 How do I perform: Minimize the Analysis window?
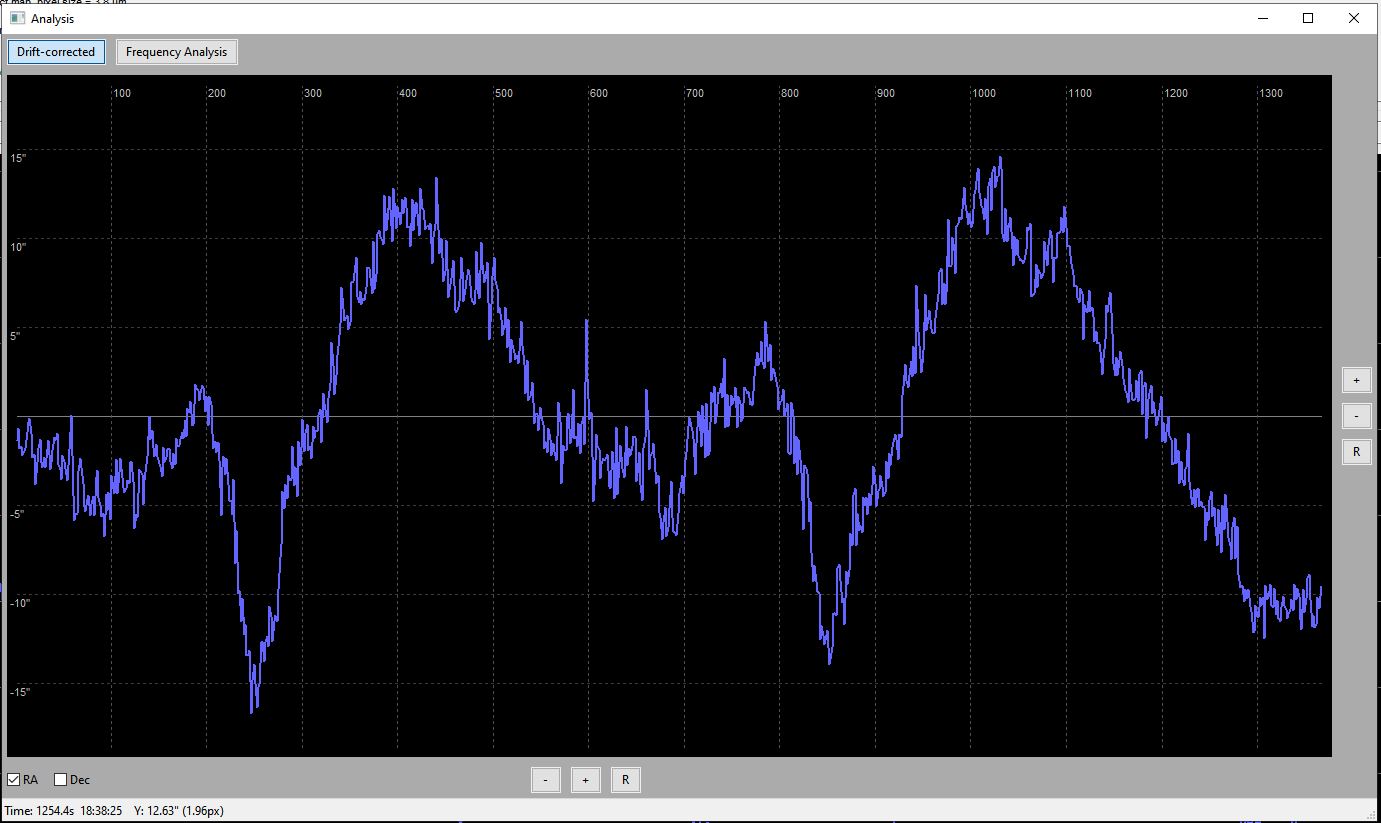1263,18
